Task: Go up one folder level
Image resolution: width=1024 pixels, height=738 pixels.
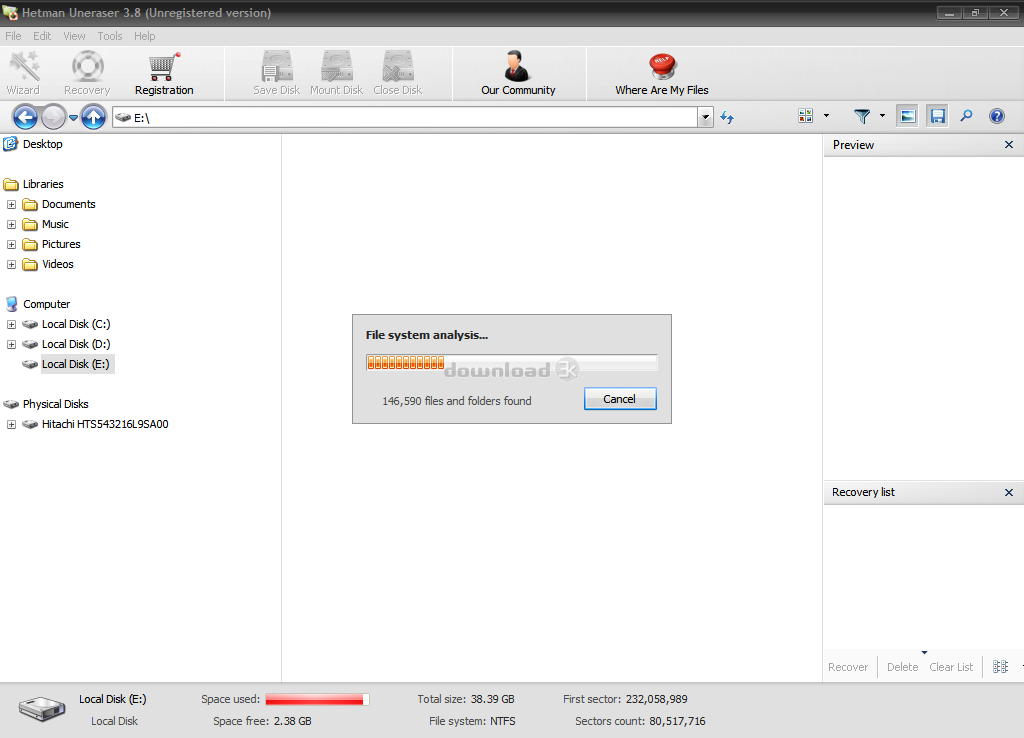Action: (93, 118)
